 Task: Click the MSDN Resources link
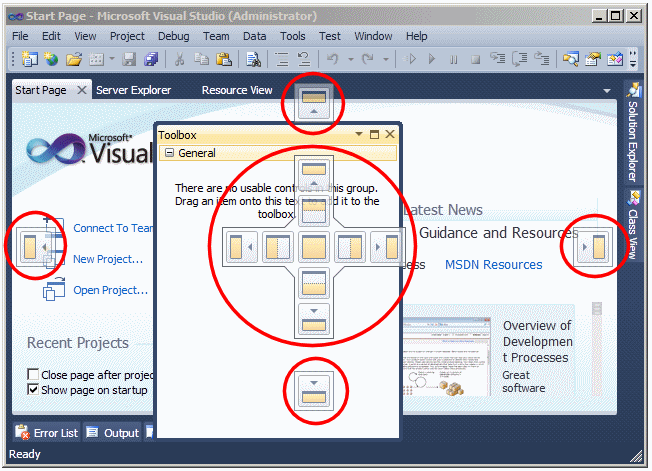coord(494,264)
